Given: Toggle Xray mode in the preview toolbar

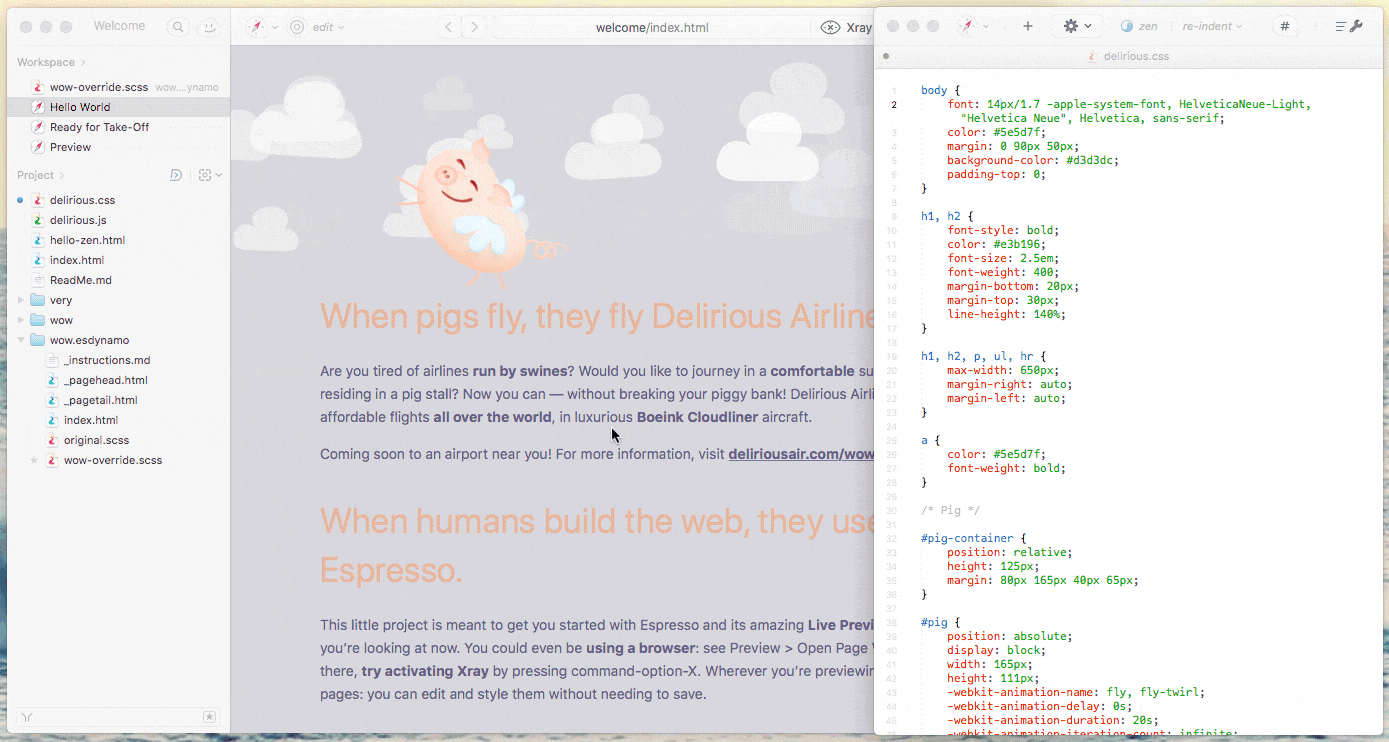Looking at the screenshot, I should [846, 28].
